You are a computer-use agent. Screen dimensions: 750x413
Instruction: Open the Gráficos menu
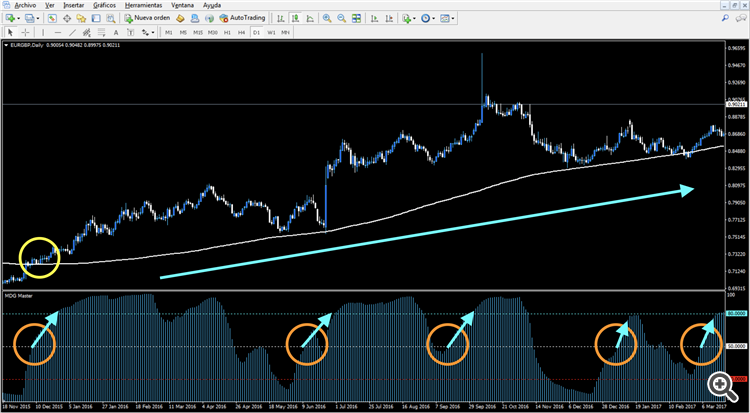click(104, 5)
